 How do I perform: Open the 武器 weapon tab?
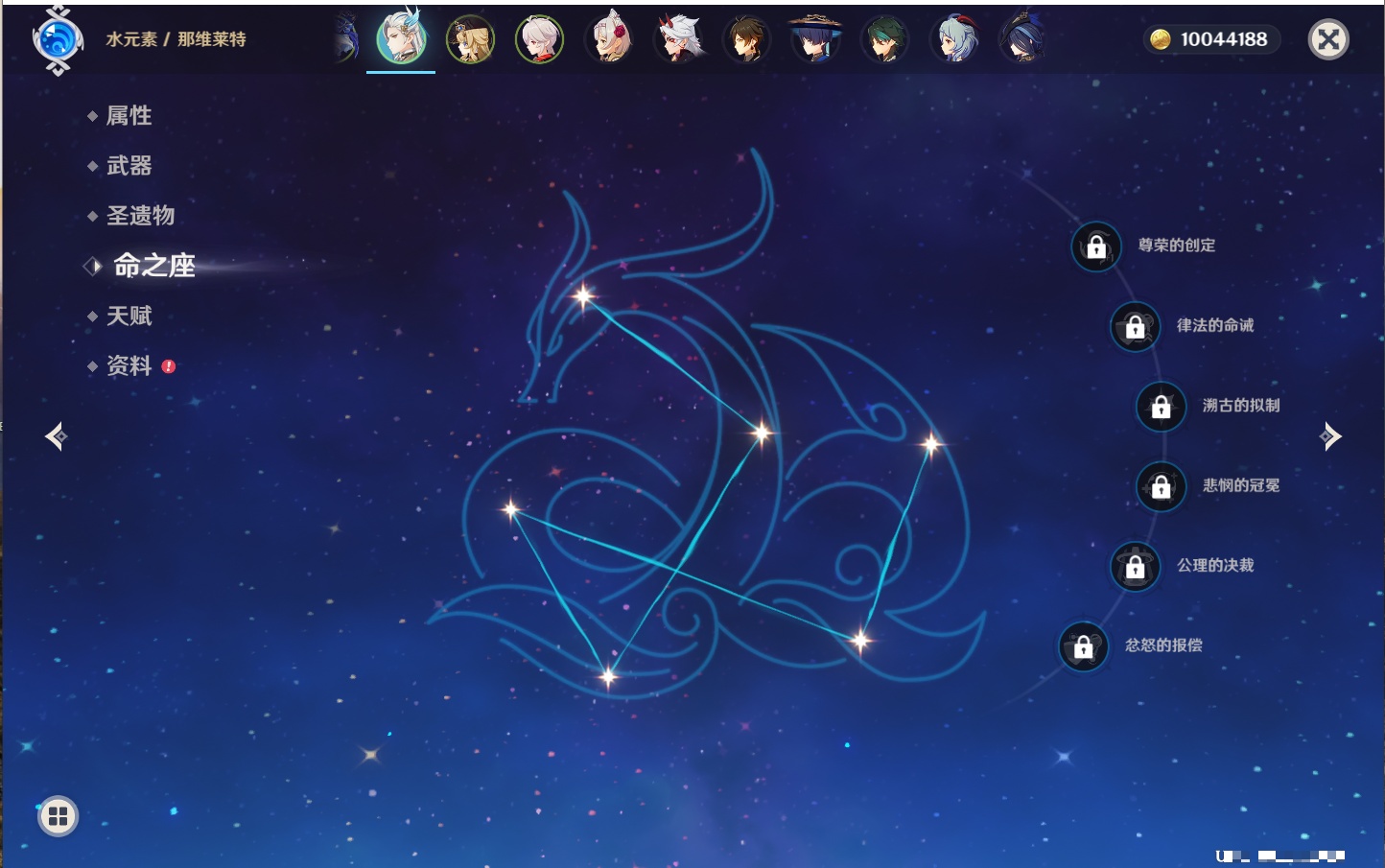tap(129, 166)
